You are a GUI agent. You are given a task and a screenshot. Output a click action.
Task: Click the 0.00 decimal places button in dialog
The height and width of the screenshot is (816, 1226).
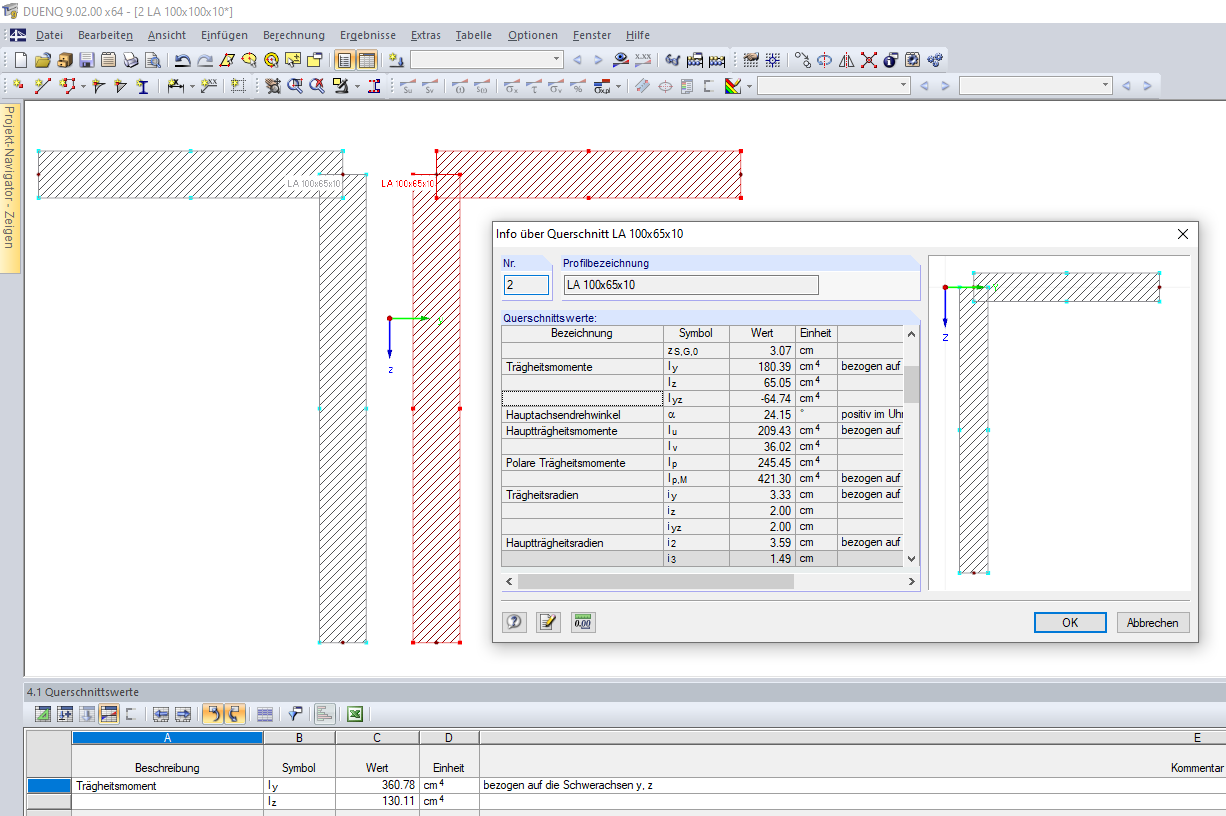pyautogui.click(x=583, y=622)
